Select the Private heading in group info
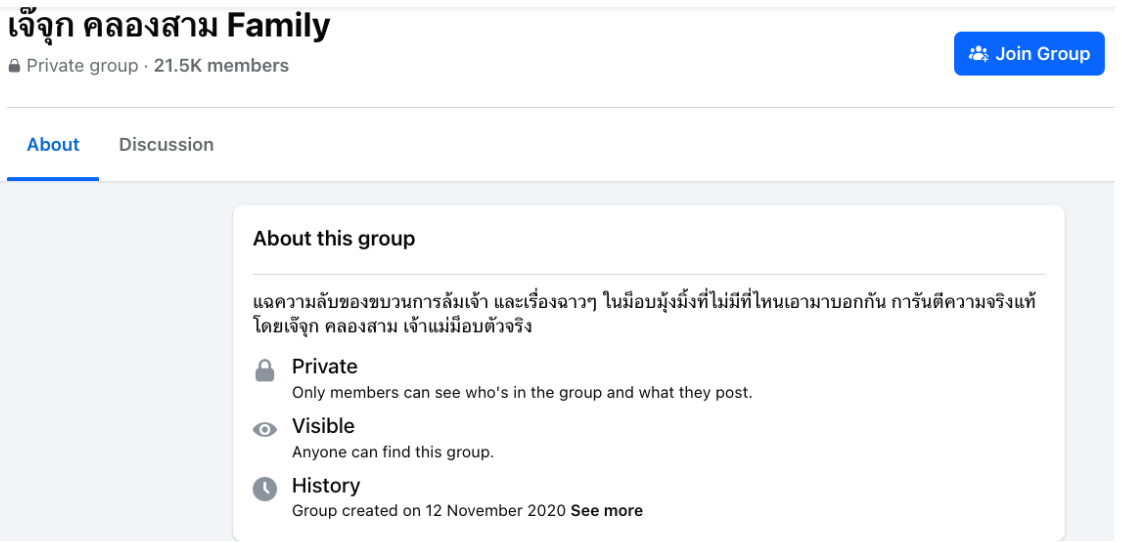The height and width of the screenshot is (543, 1122). pyautogui.click(x=324, y=367)
